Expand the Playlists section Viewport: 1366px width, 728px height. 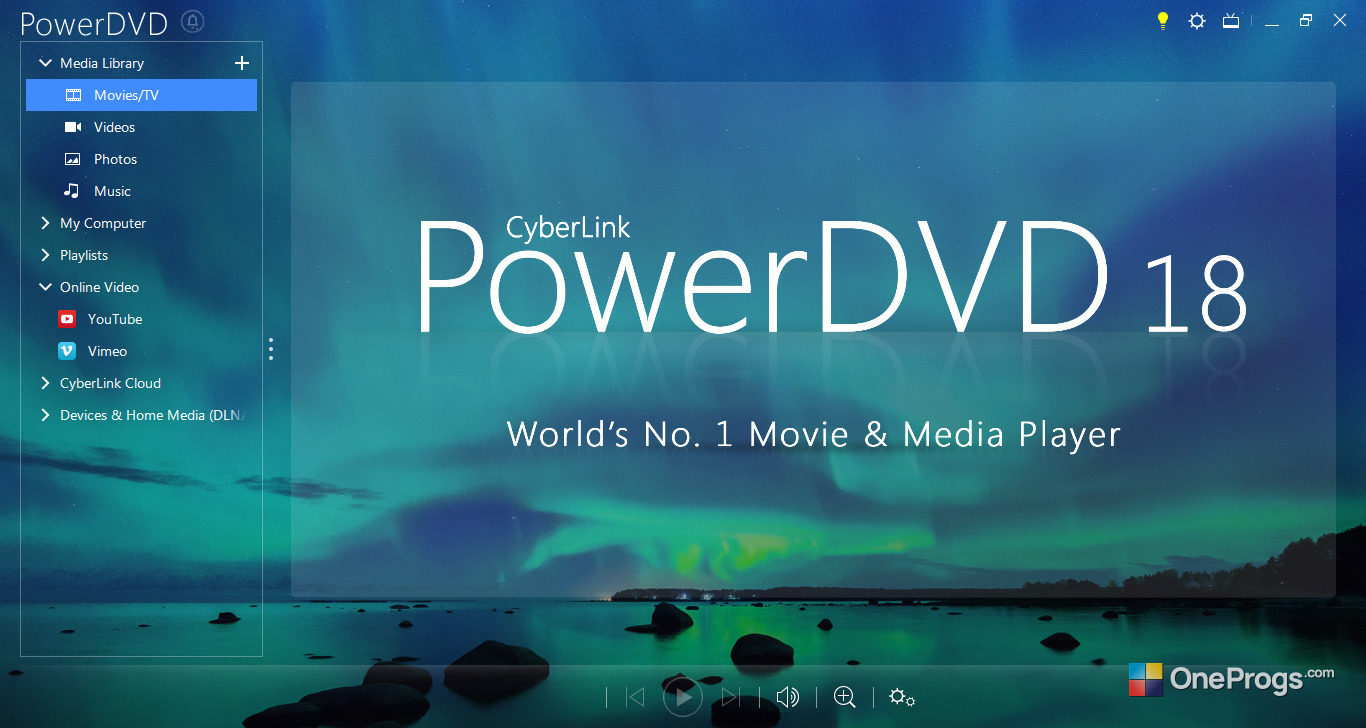point(45,255)
